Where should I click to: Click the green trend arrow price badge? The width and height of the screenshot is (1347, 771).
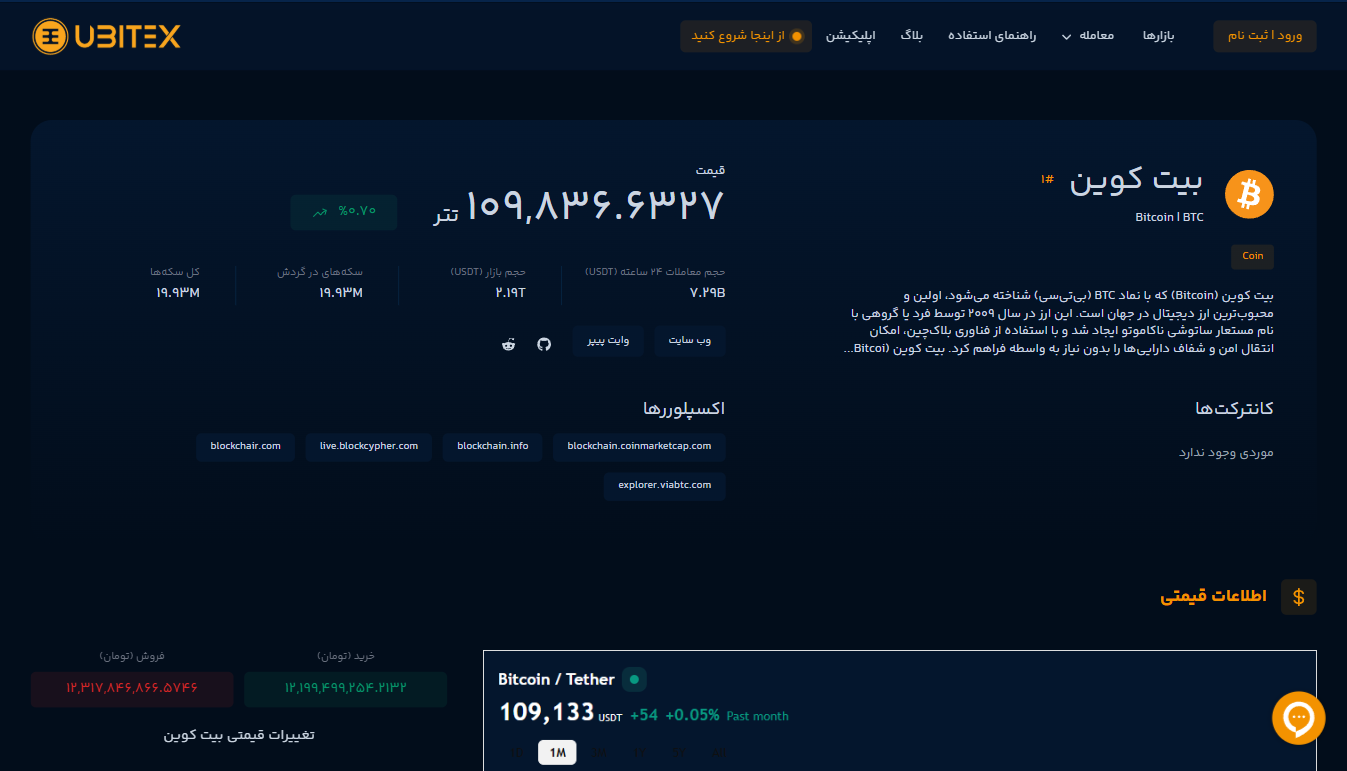[343, 212]
